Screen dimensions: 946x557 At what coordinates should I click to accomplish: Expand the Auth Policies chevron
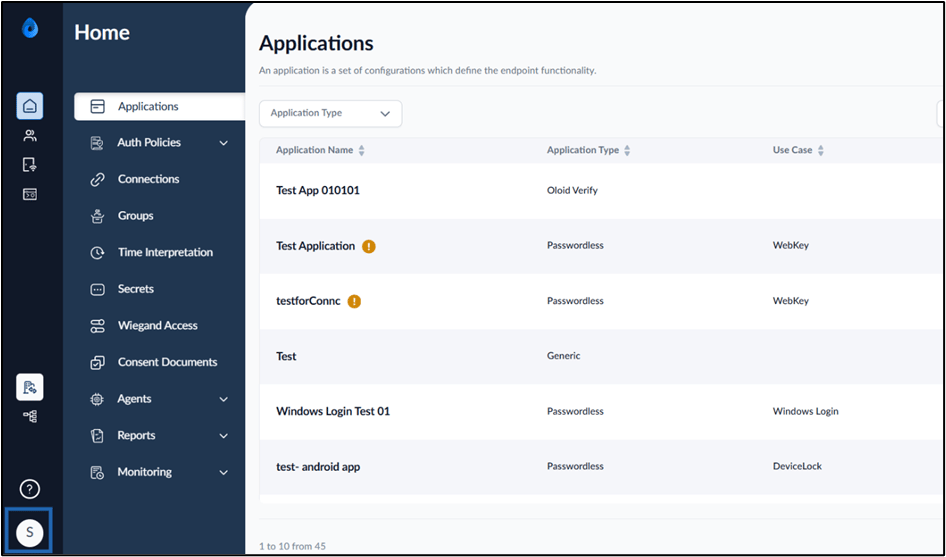[224, 143]
